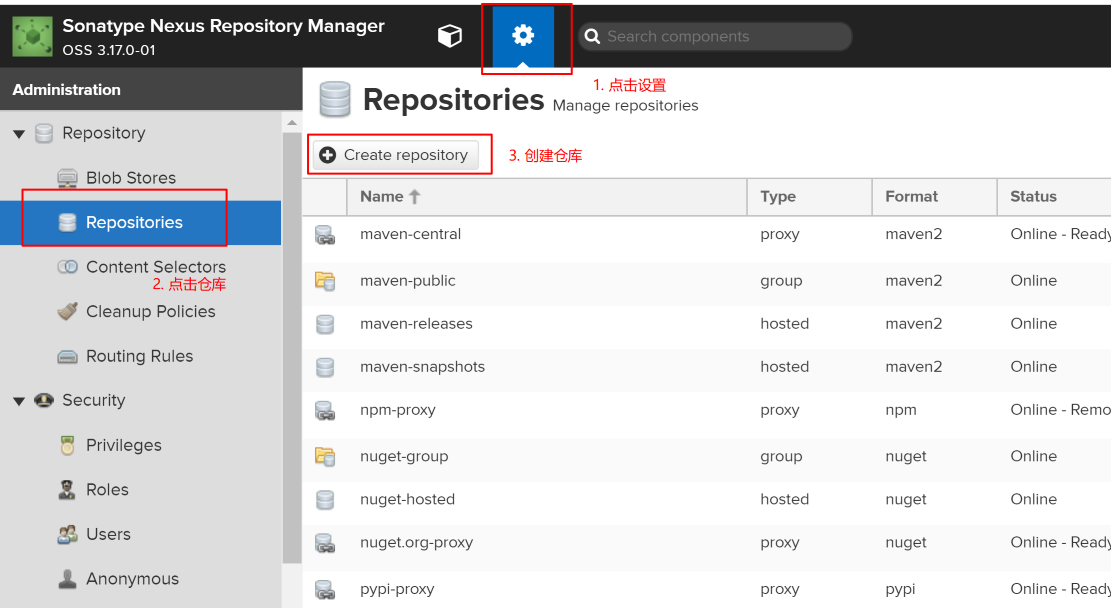Click the npm format cell
The width and height of the screenshot is (1112, 608).
click(x=901, y=411)
